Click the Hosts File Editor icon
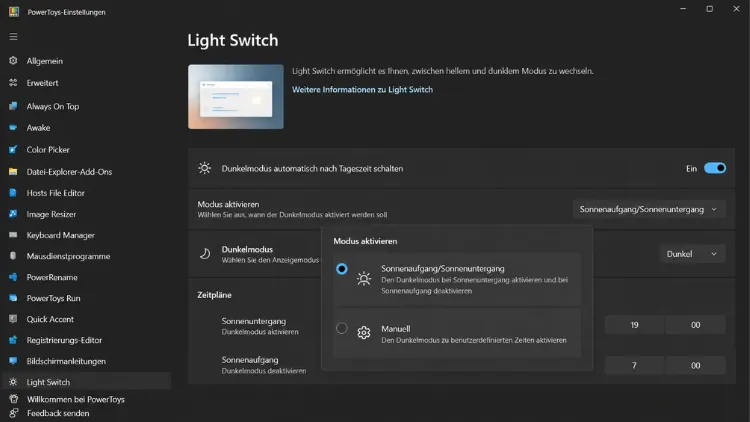 tap(13, 193)
